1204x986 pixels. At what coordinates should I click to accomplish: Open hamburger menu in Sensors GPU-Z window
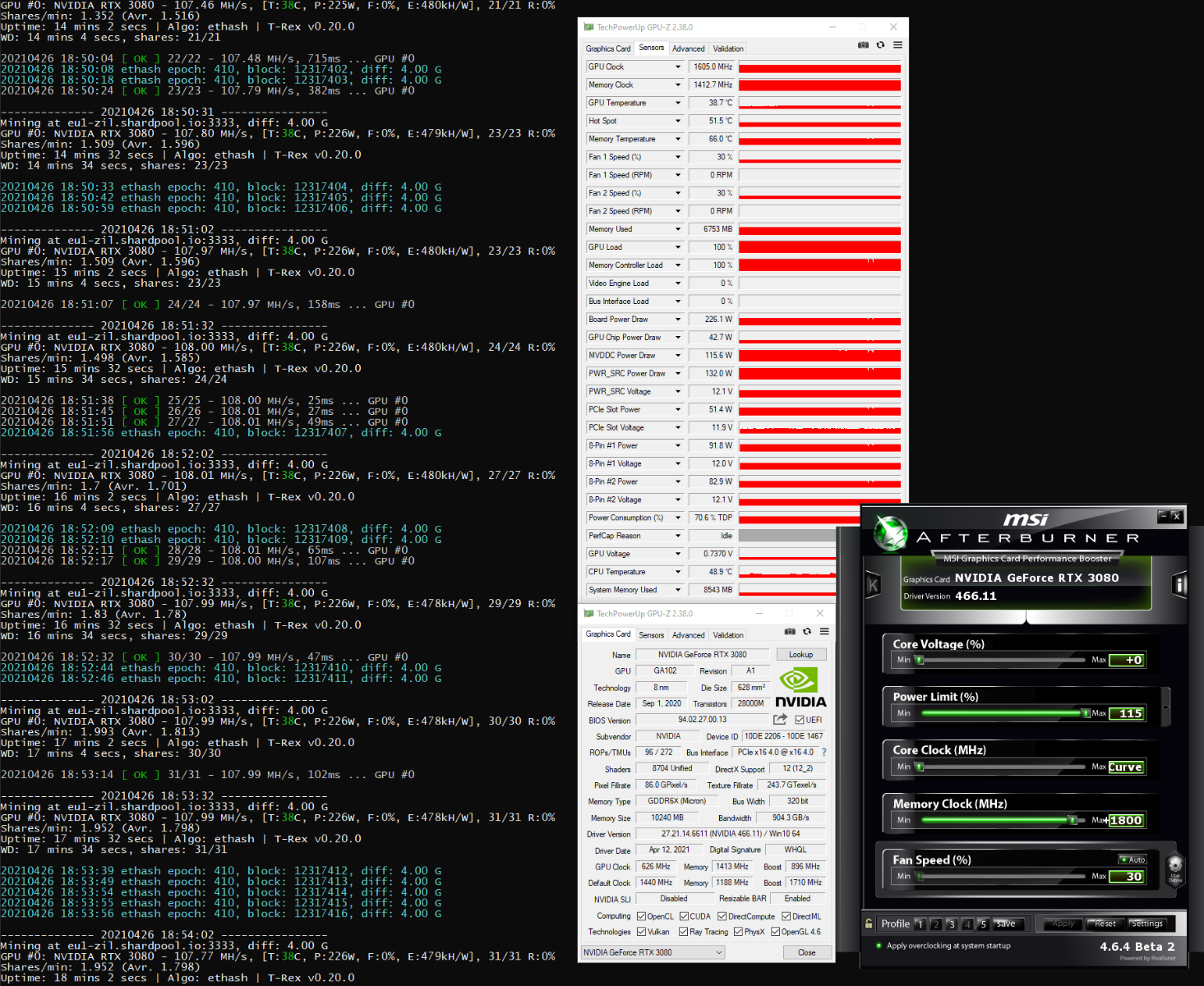pos(897,45)
